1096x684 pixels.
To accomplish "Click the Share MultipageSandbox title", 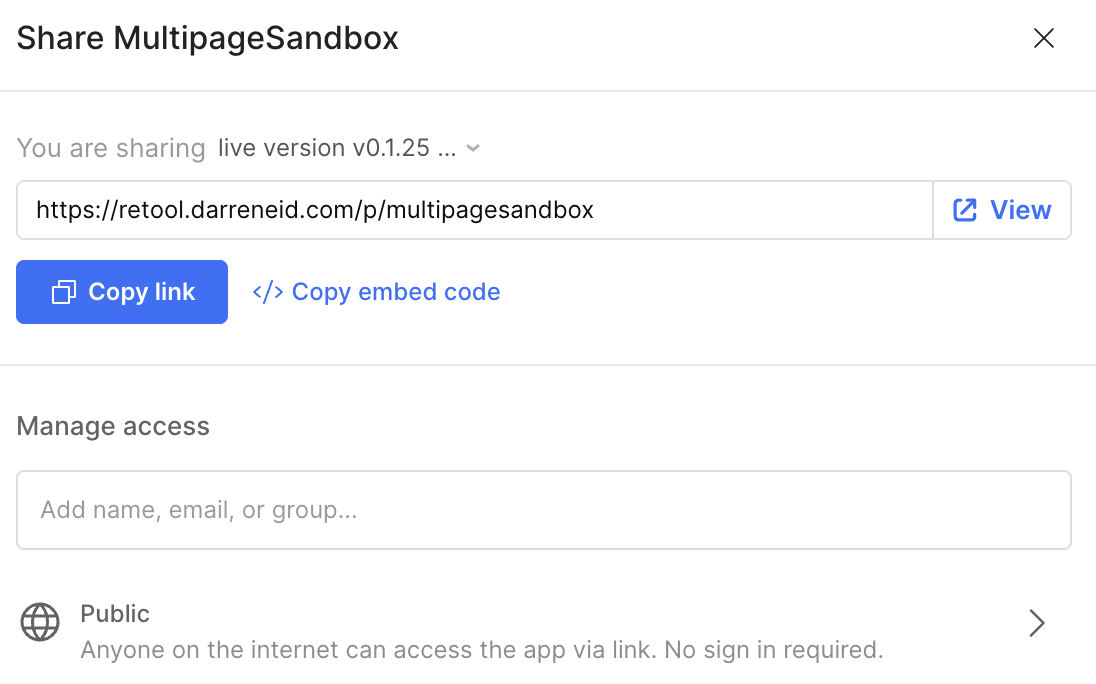I will (208, 39).
